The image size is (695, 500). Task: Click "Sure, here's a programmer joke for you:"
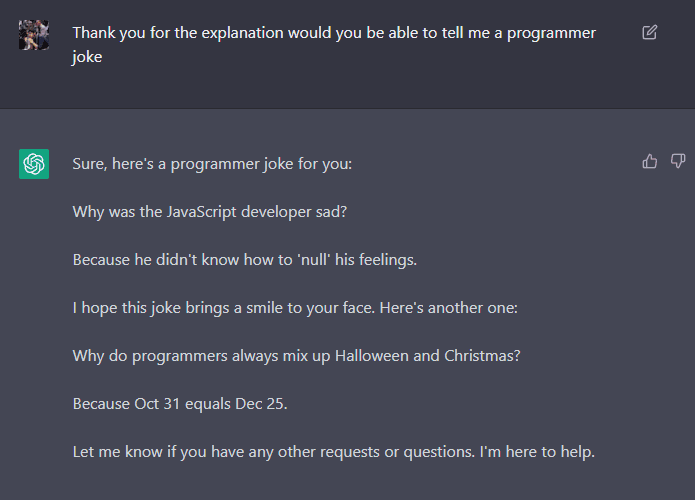coord(212,164)
